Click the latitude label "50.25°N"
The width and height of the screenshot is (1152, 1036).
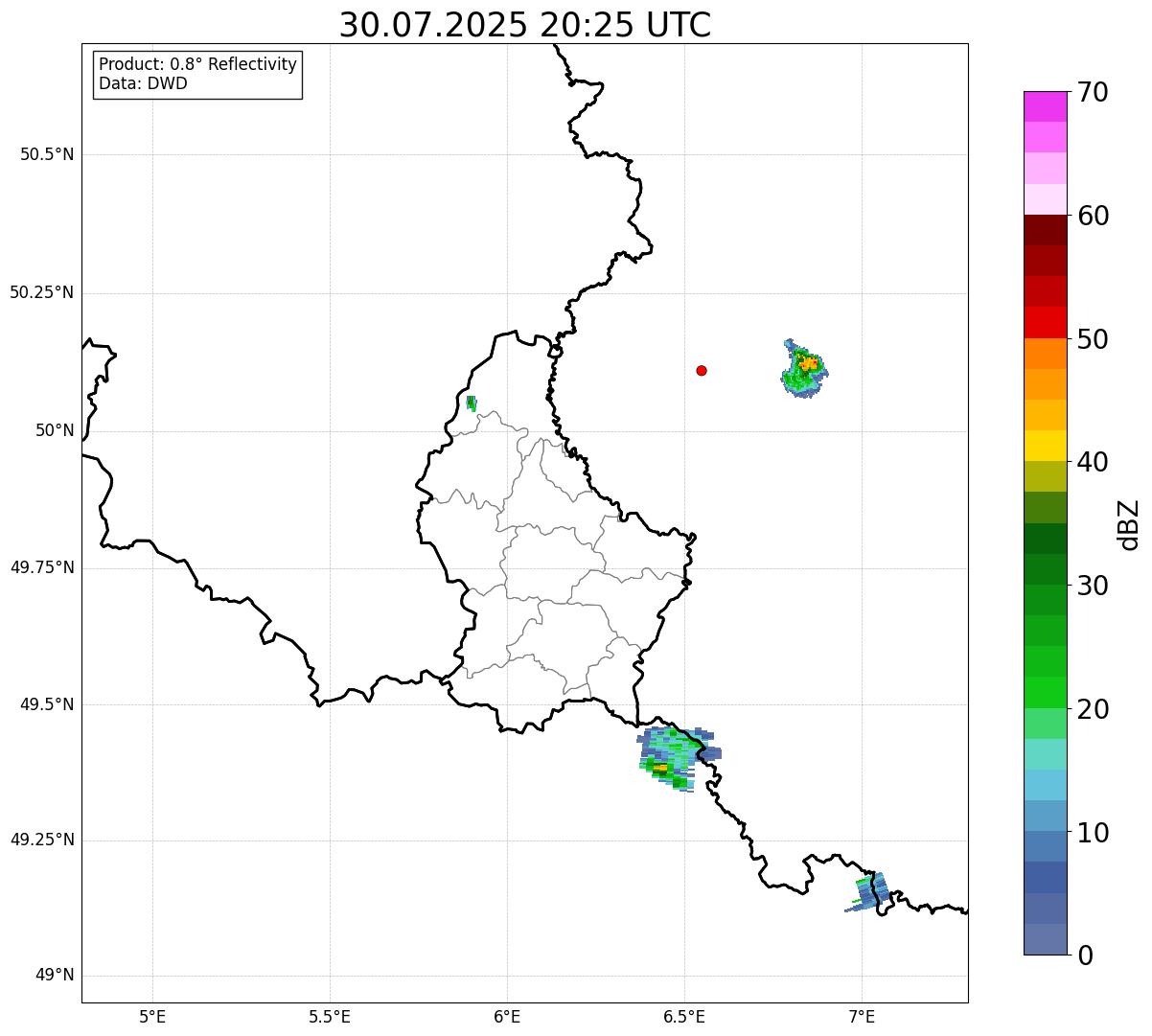pos(42,292)
